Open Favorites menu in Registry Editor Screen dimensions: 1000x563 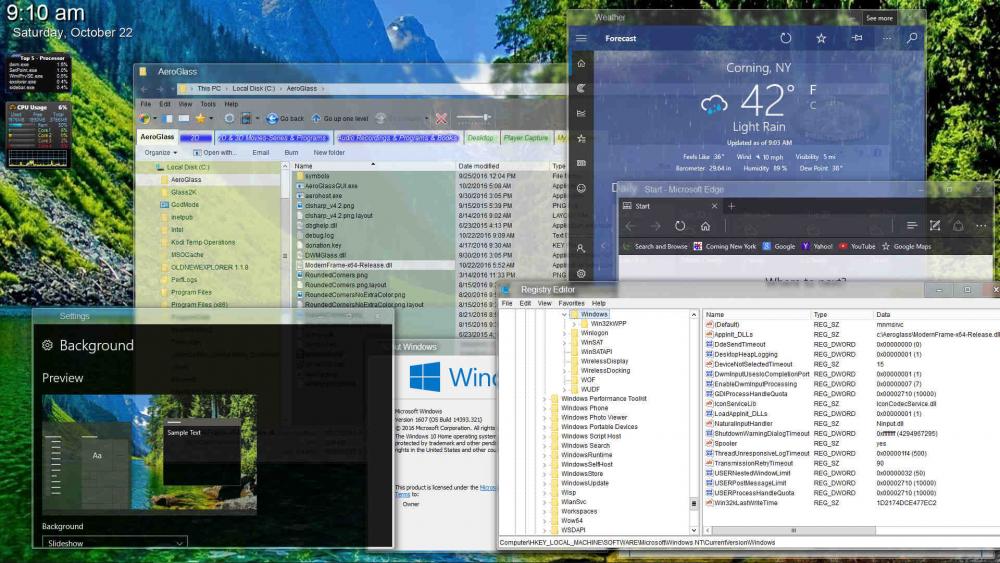571,303
